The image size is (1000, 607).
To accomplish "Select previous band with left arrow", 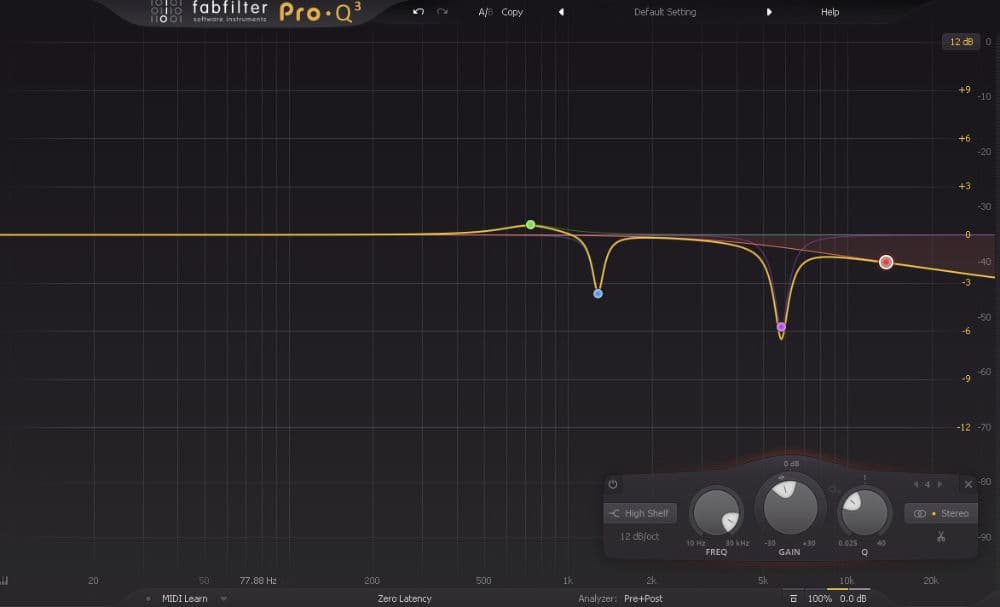I will (x=915, y=485).
